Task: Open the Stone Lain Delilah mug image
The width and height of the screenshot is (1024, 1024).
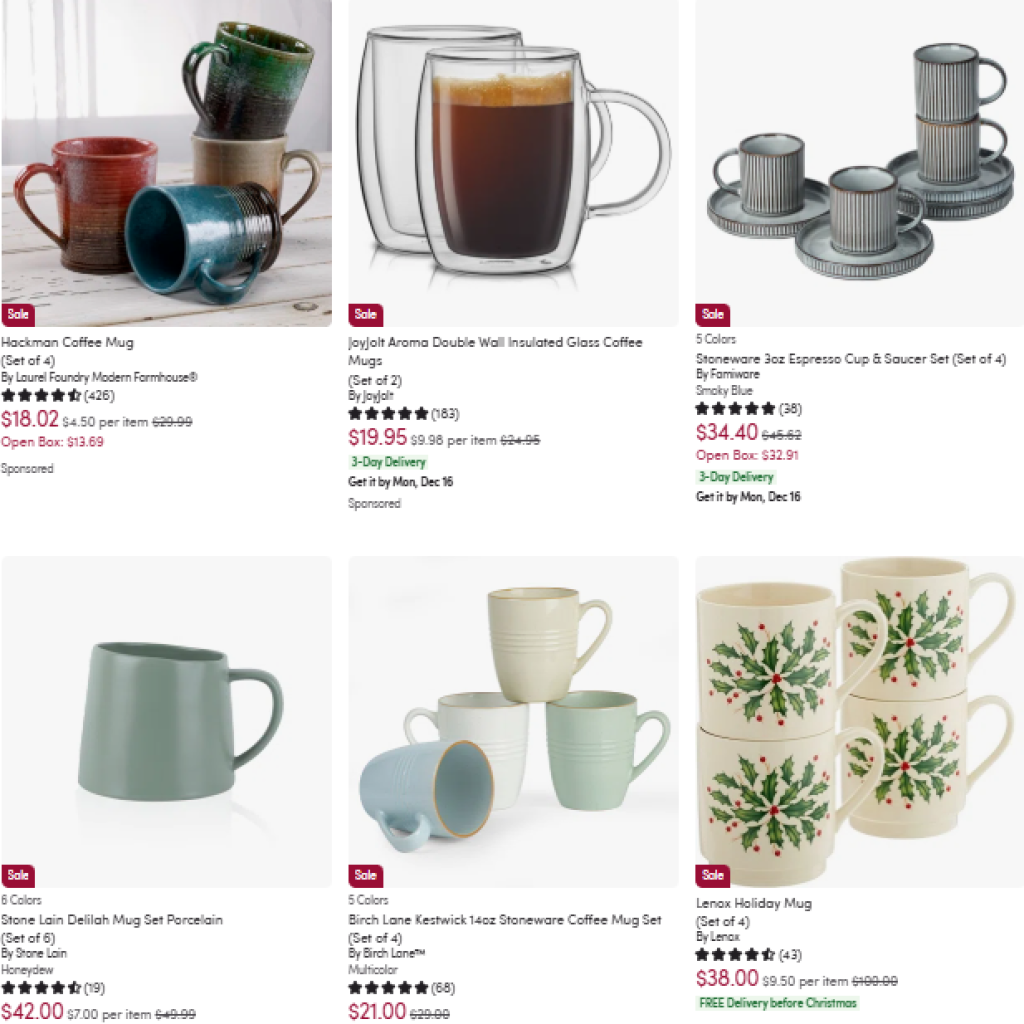Action: coord(167,722)
